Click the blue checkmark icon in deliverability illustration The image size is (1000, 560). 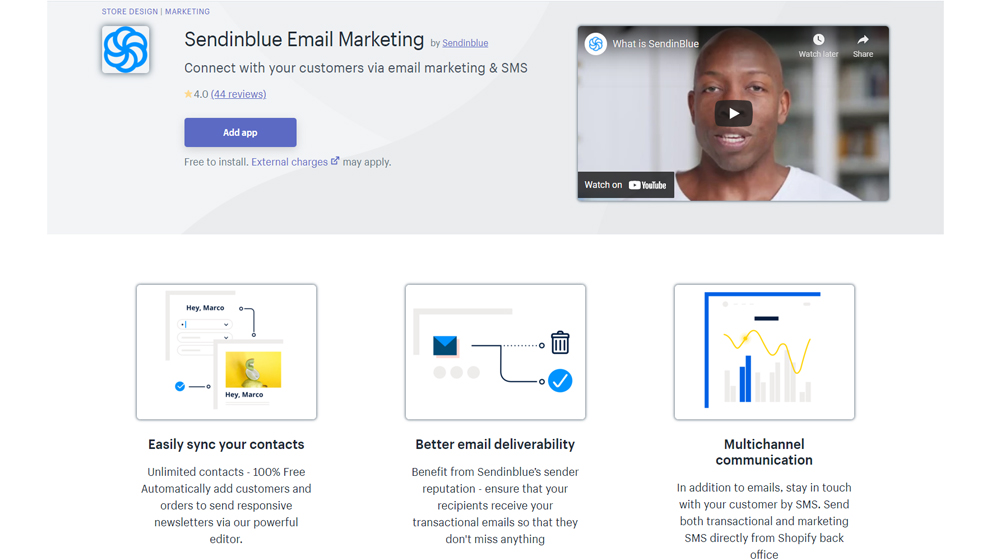[560, 381]
